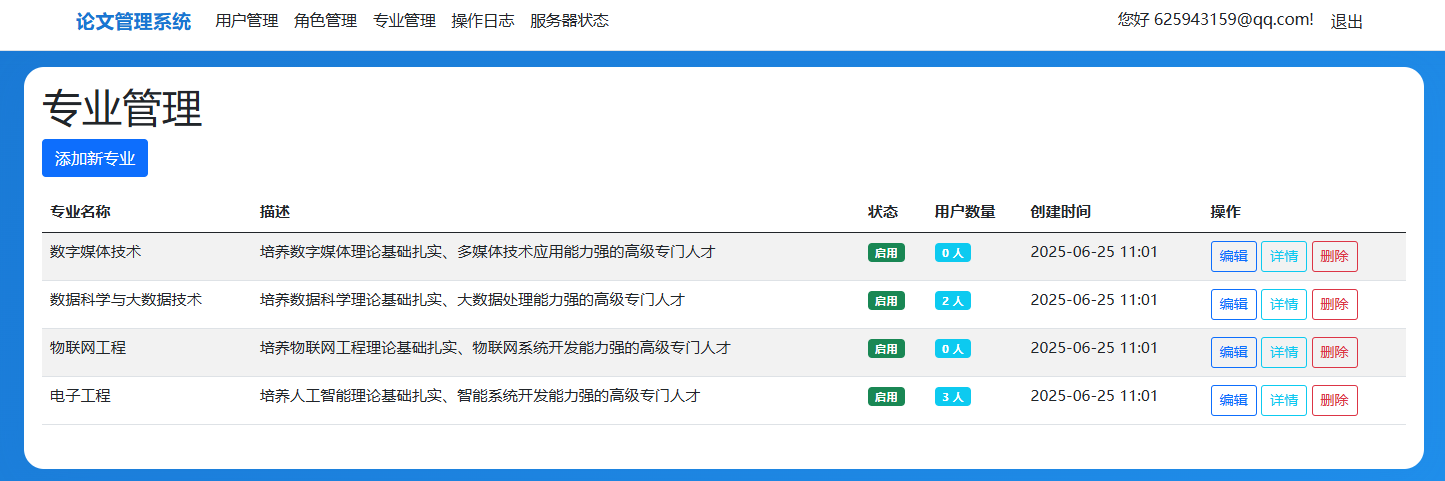Click creation time of 数字媒体技术 row
Image resolution: width=1445 pixels, height=481 pixels.
pyautogui.click(x=1094, y=252)
